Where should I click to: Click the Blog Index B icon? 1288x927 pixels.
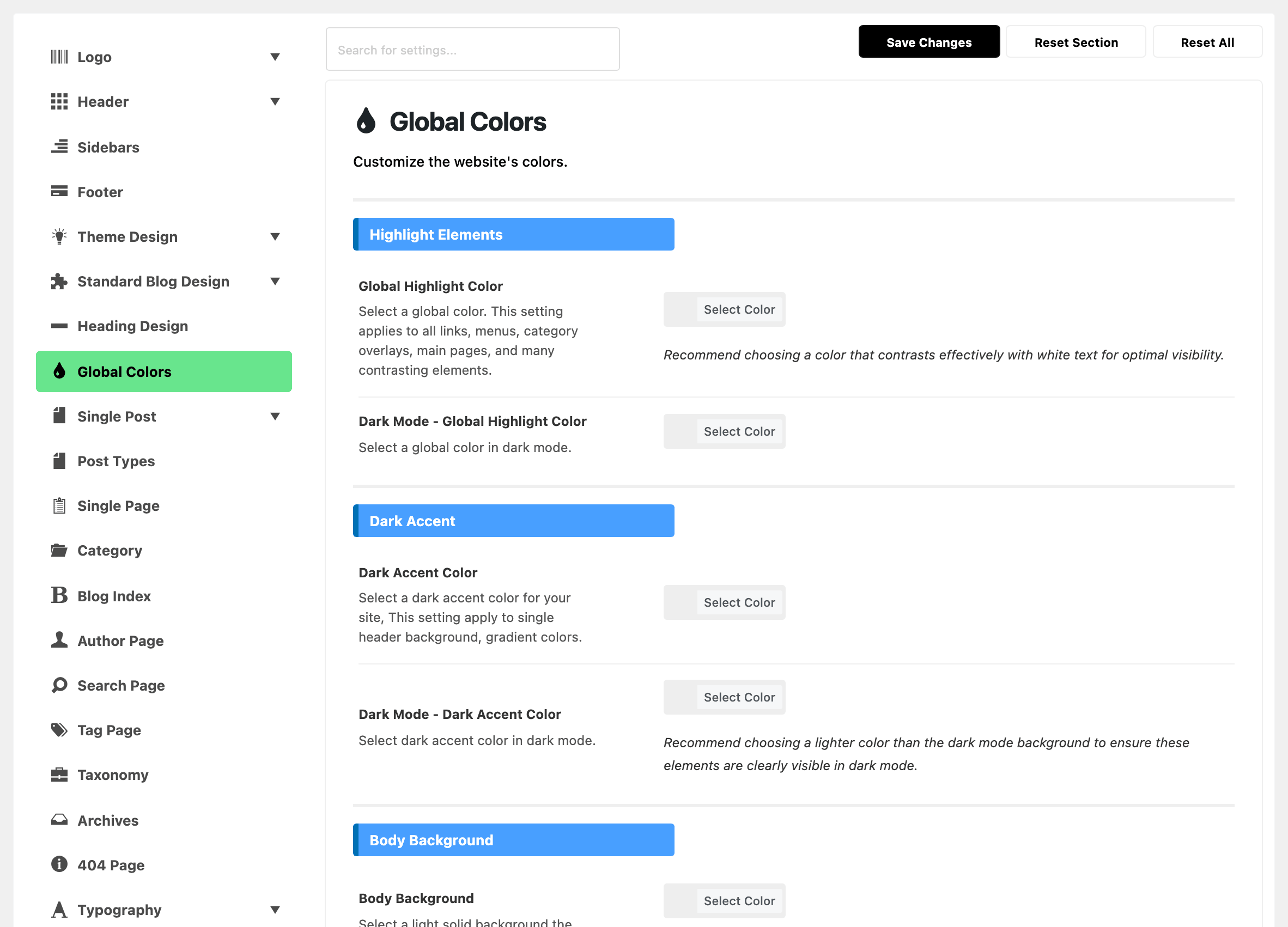[59, 595]
